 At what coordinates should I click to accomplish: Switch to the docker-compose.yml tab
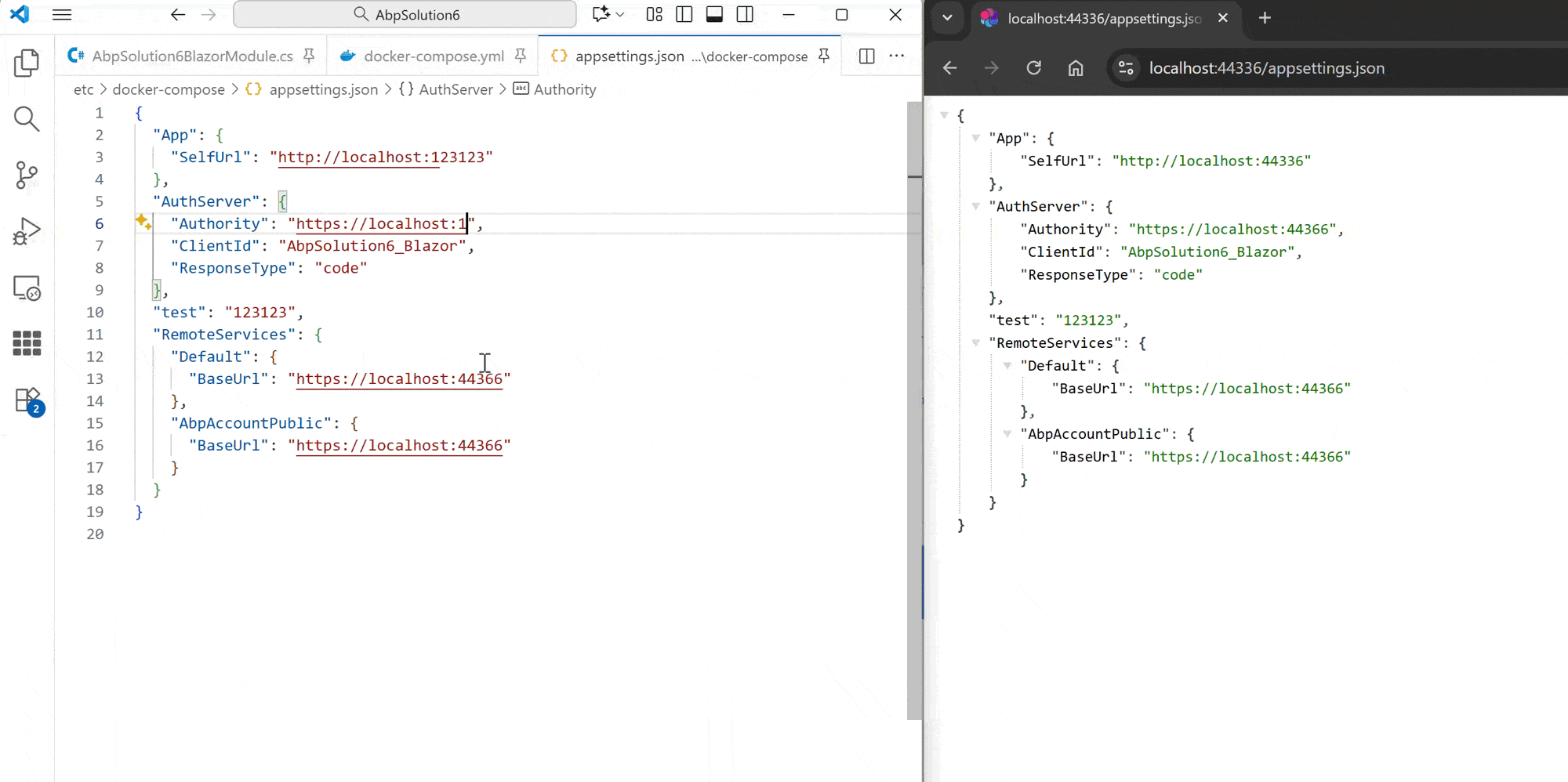click(434, 56)
